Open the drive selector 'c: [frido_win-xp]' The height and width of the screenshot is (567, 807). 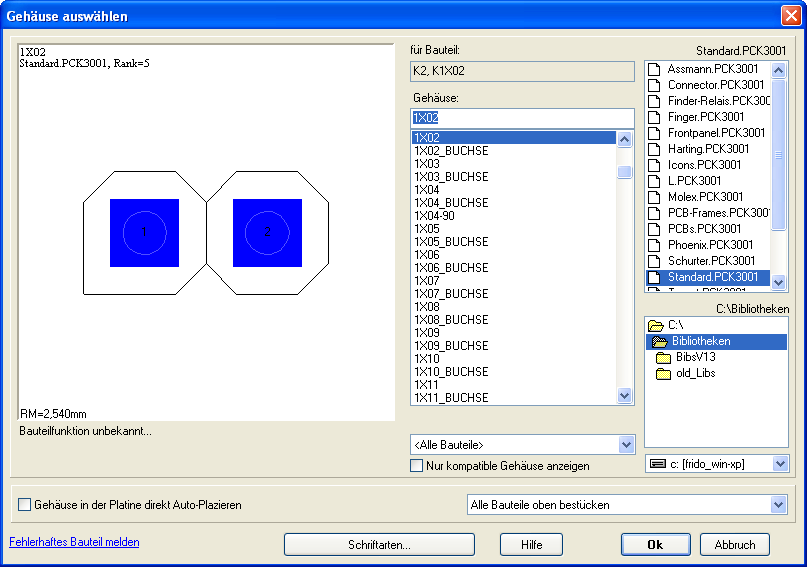click(779, 464)
